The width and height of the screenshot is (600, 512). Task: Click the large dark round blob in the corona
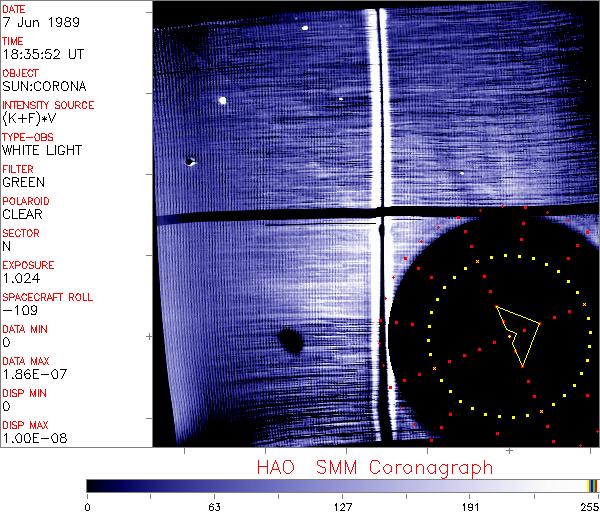tap(290, 342)
